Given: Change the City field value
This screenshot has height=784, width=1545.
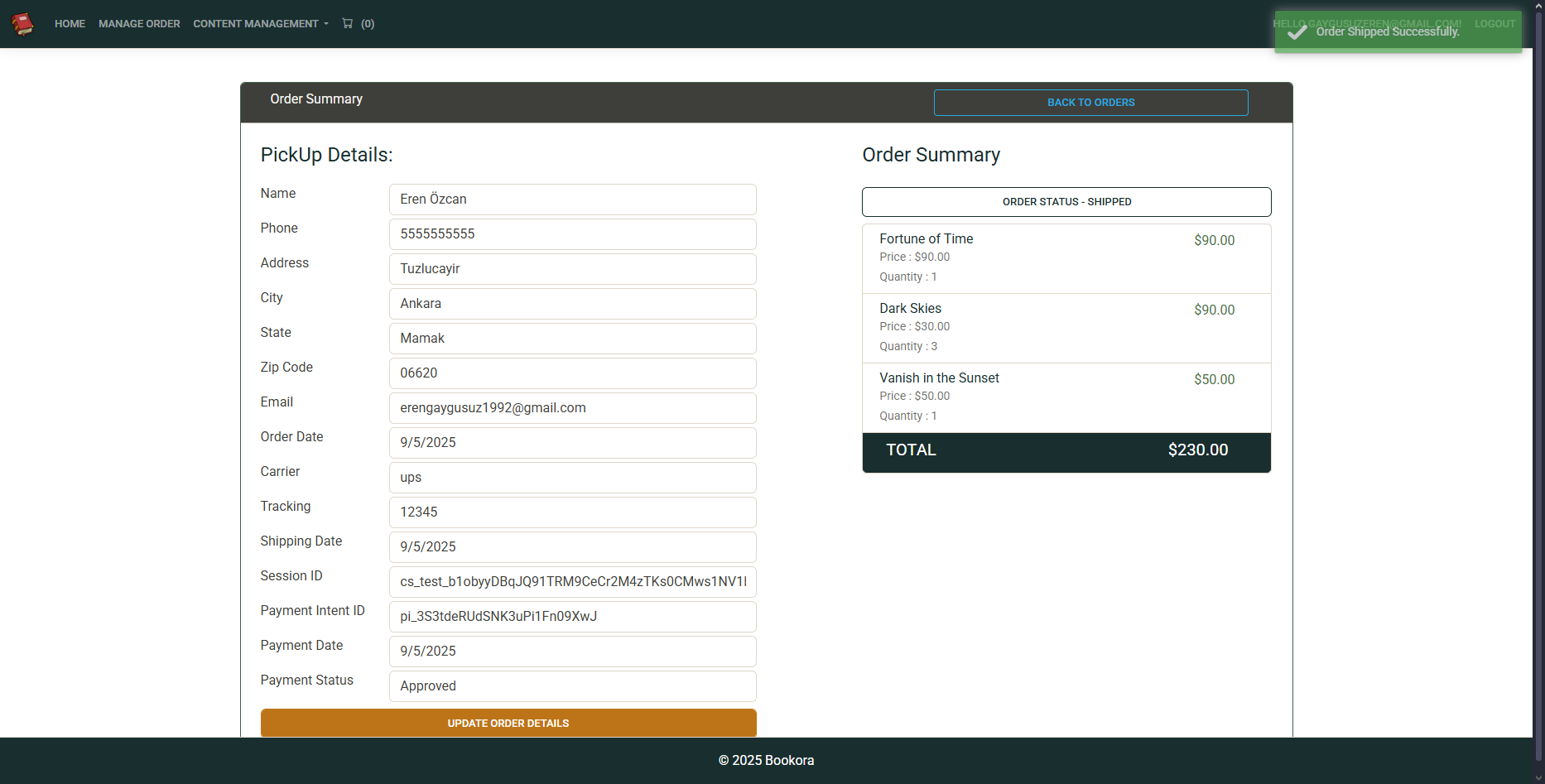Looking at the screenshot, I should tap(573, 304).
